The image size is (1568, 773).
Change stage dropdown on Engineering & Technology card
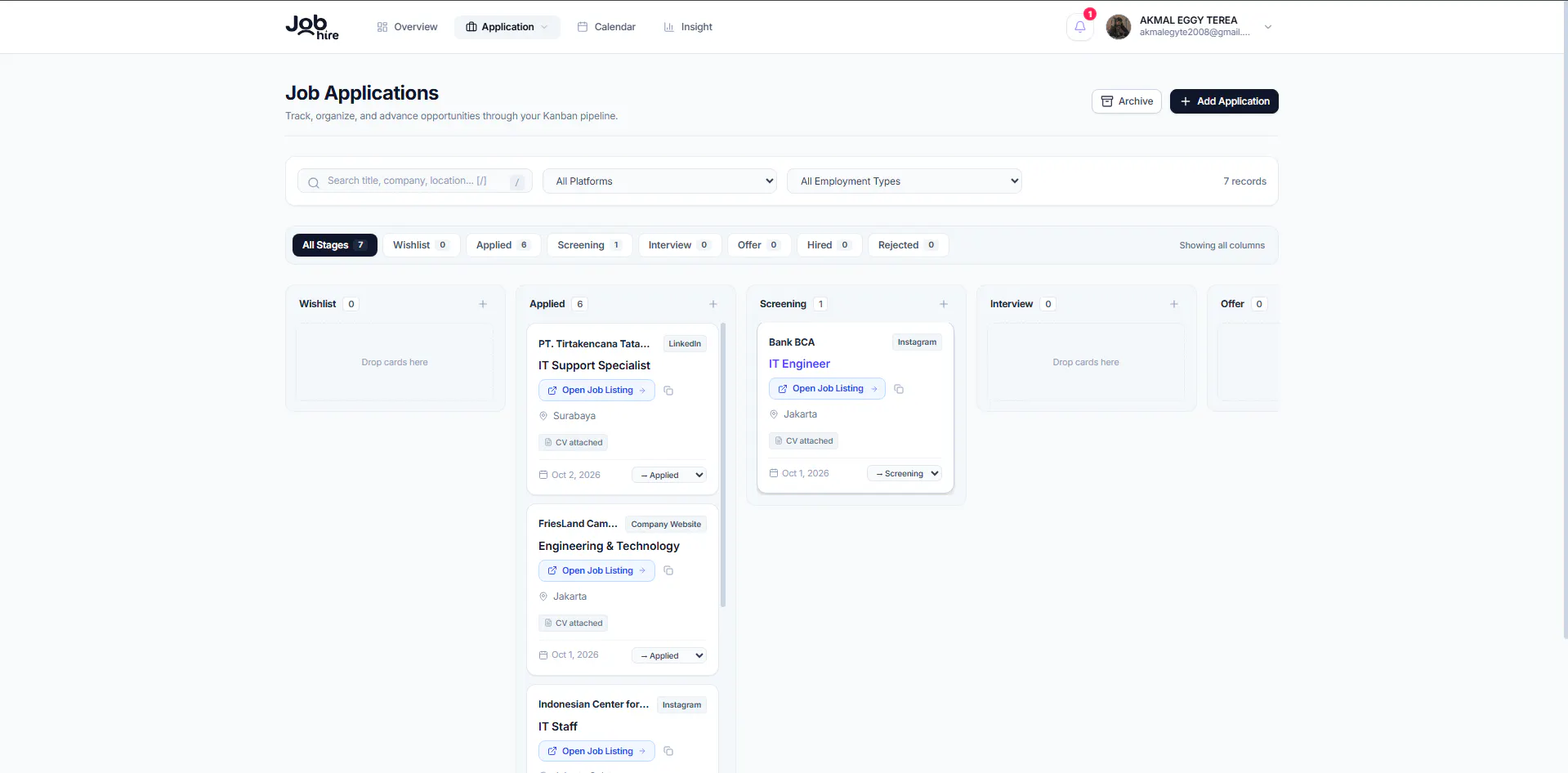point(669,655)
